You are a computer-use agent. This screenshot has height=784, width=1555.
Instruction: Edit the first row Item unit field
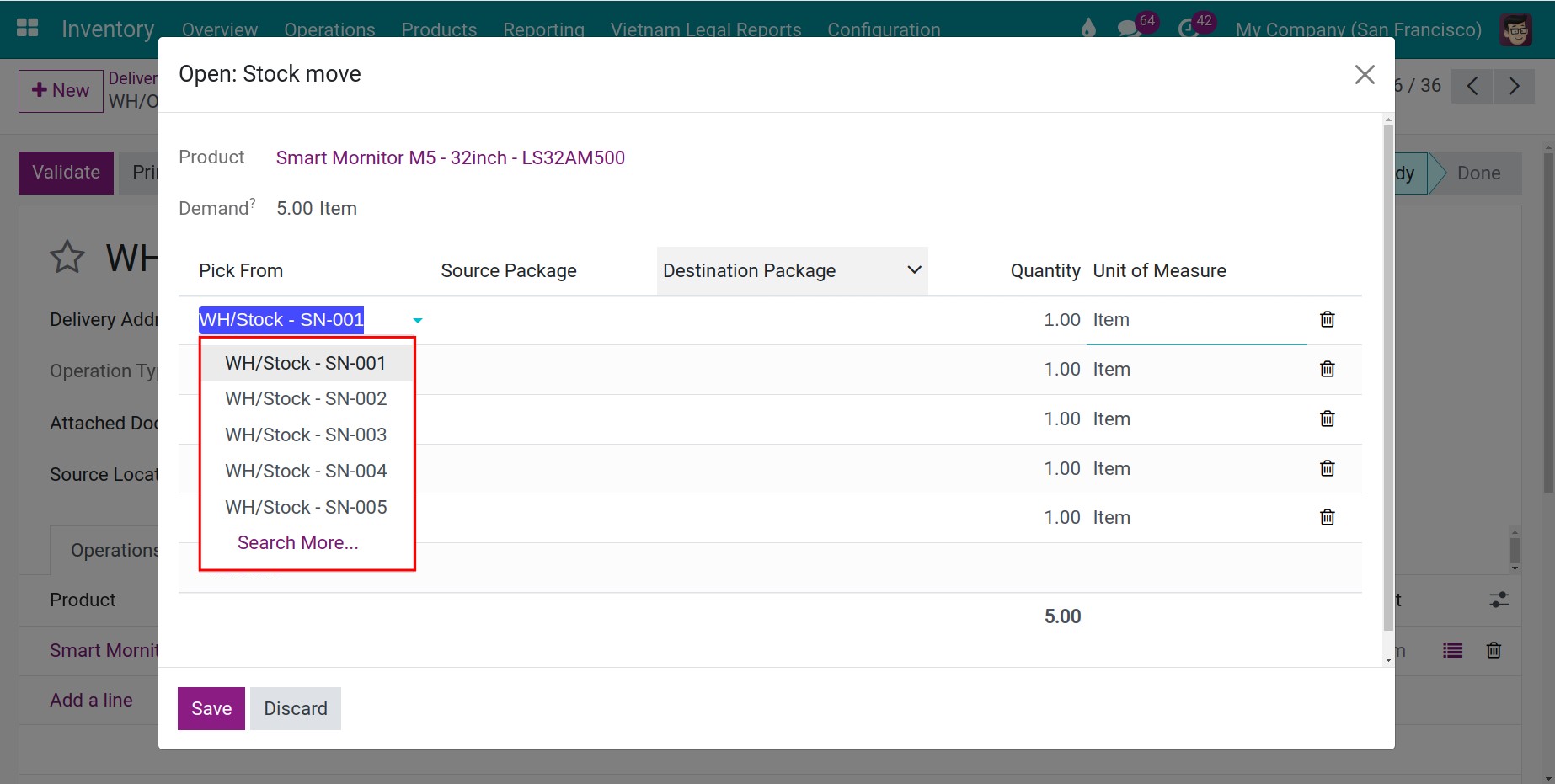click(x=1196, y=320)
